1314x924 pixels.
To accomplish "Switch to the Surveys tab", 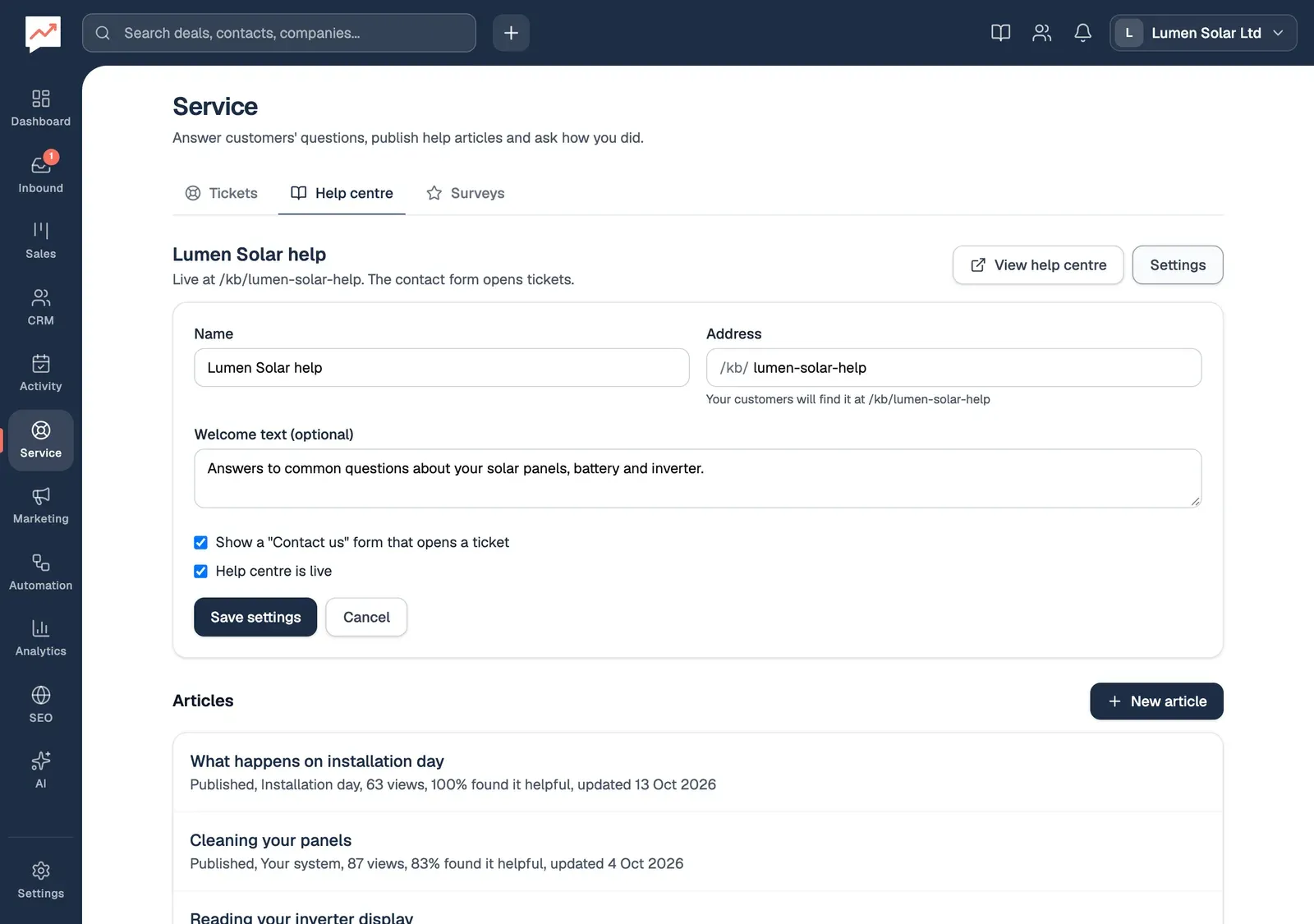I will click(x=465, y=193).
